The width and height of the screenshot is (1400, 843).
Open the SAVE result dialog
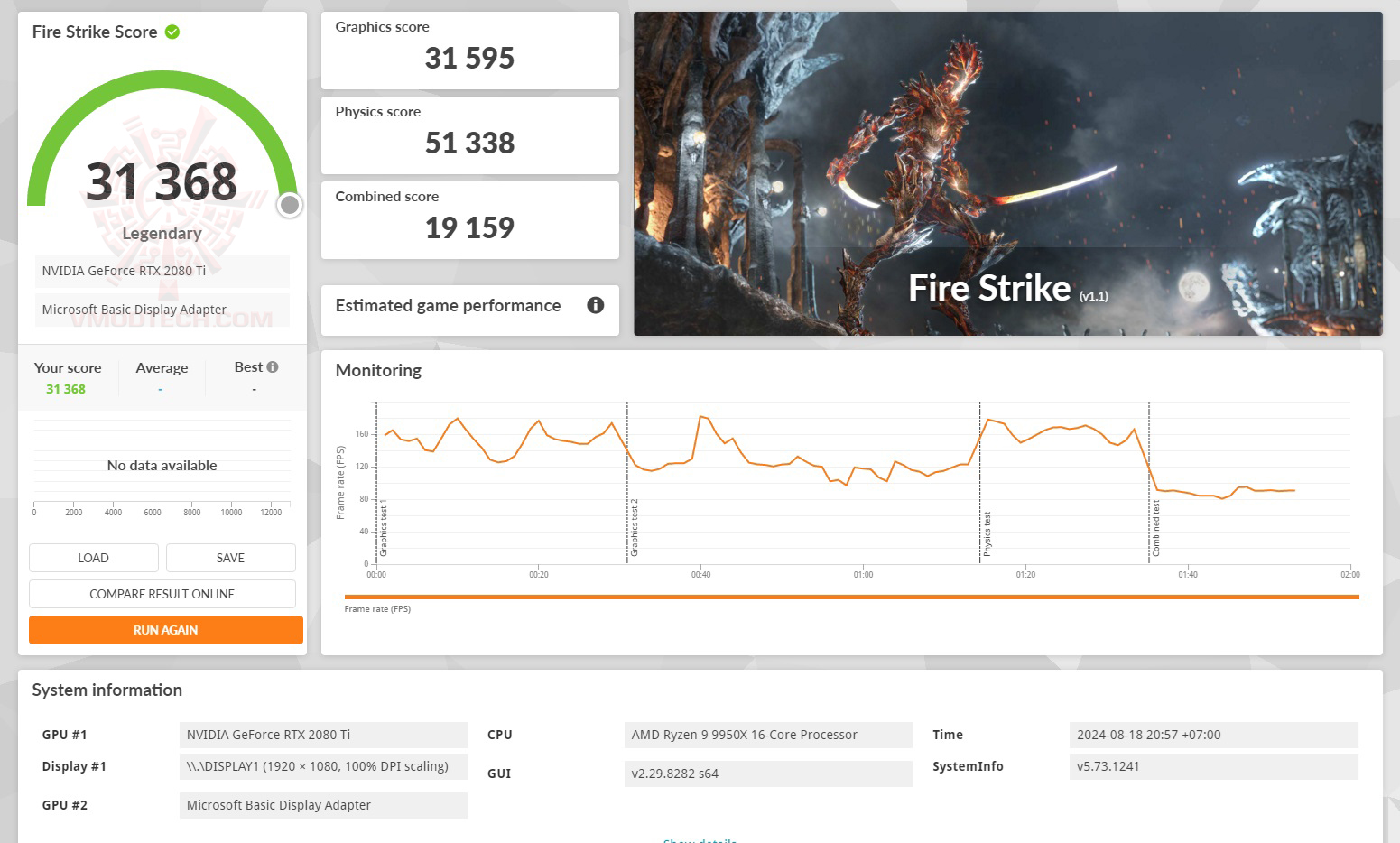point(230,557)
